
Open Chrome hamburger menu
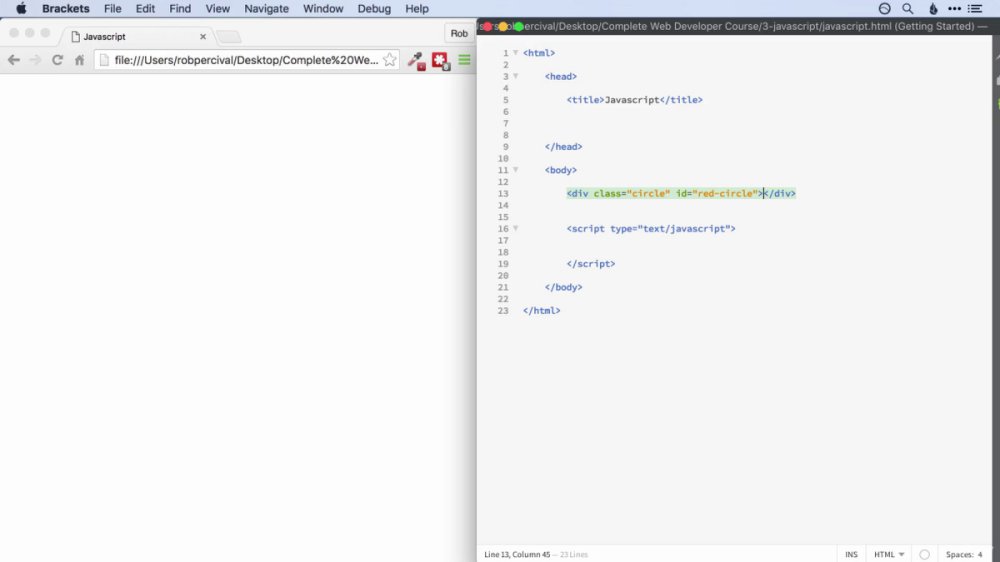tap(464, 60)
